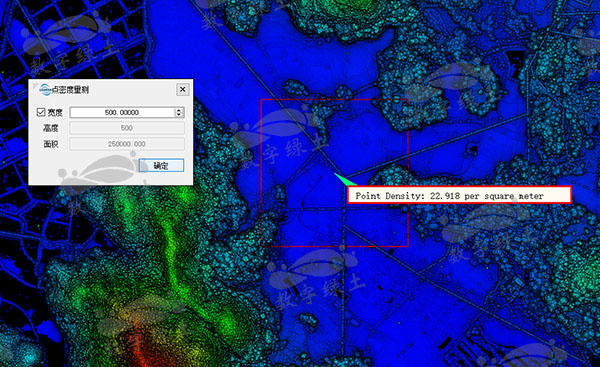The width and height of the screenshot is (600, 367).
Task: Decrease the 宽度 value with the down arrow
Action: pos(179,114)
